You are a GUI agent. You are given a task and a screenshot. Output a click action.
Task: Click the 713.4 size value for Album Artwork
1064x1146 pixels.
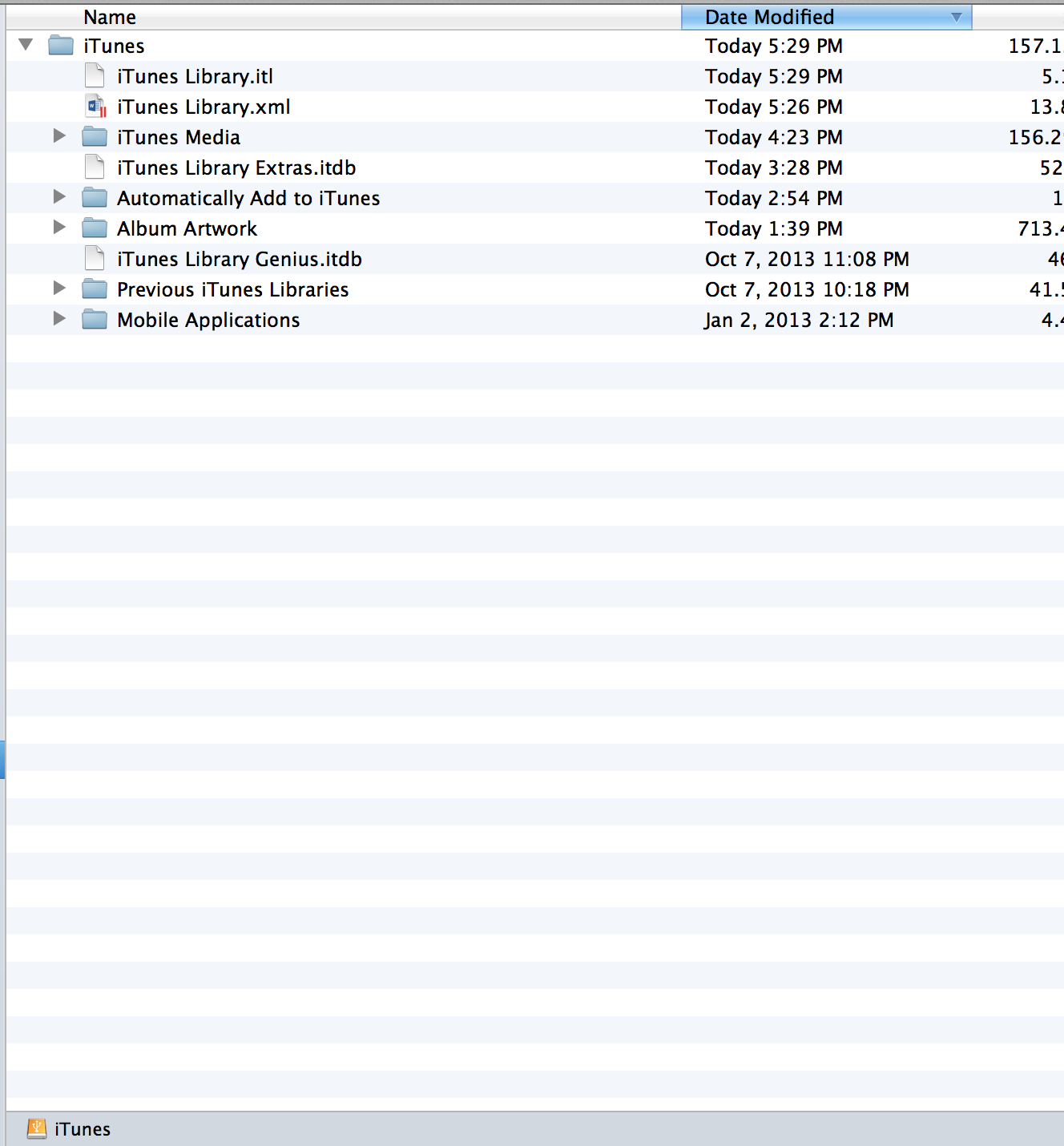pyautogui.click(x=1040, y=228)
